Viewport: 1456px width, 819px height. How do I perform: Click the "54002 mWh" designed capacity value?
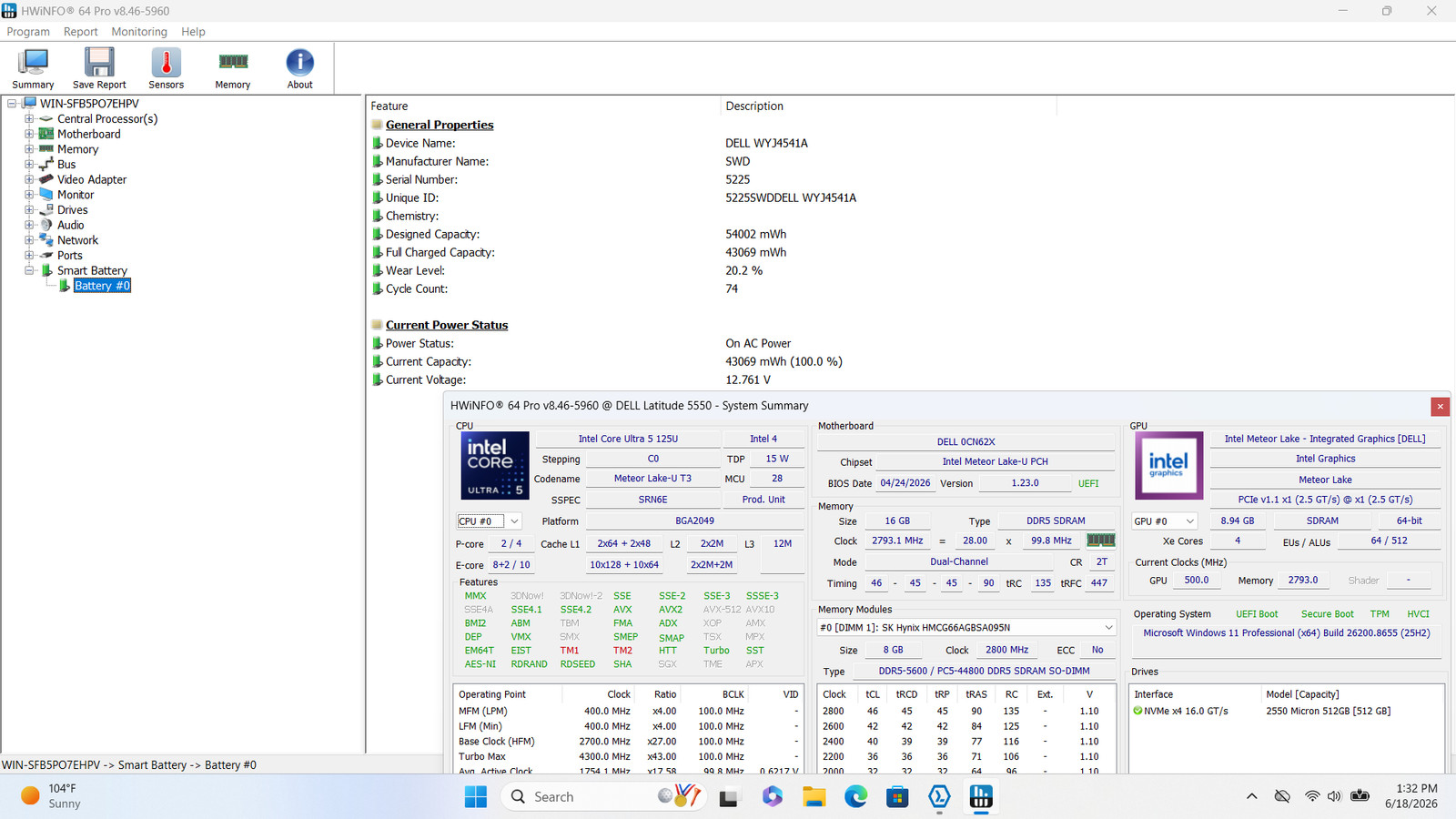point(756,234)
